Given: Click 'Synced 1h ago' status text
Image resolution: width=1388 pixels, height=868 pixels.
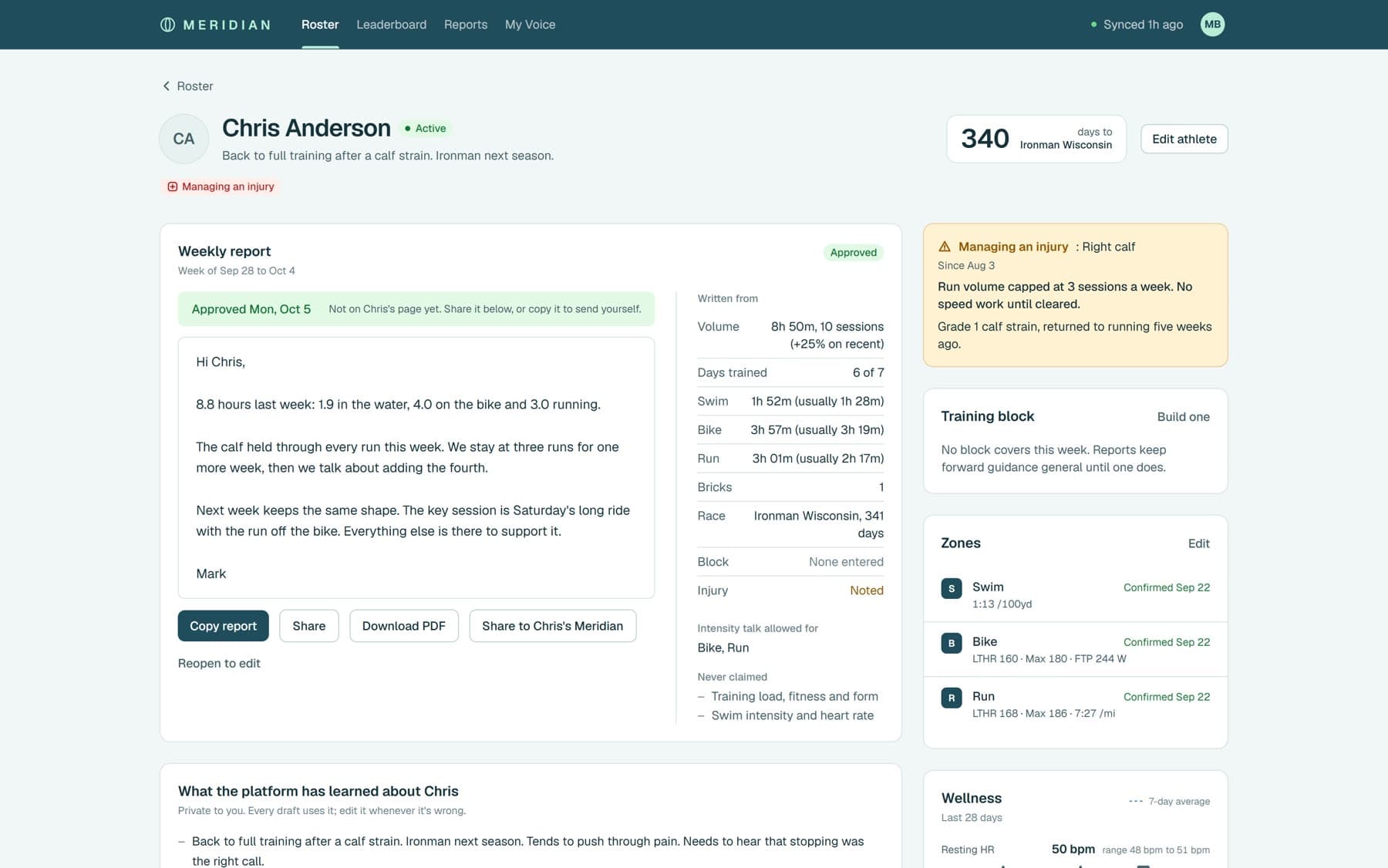Looking at the screenshot, I should click(1143, 25).
